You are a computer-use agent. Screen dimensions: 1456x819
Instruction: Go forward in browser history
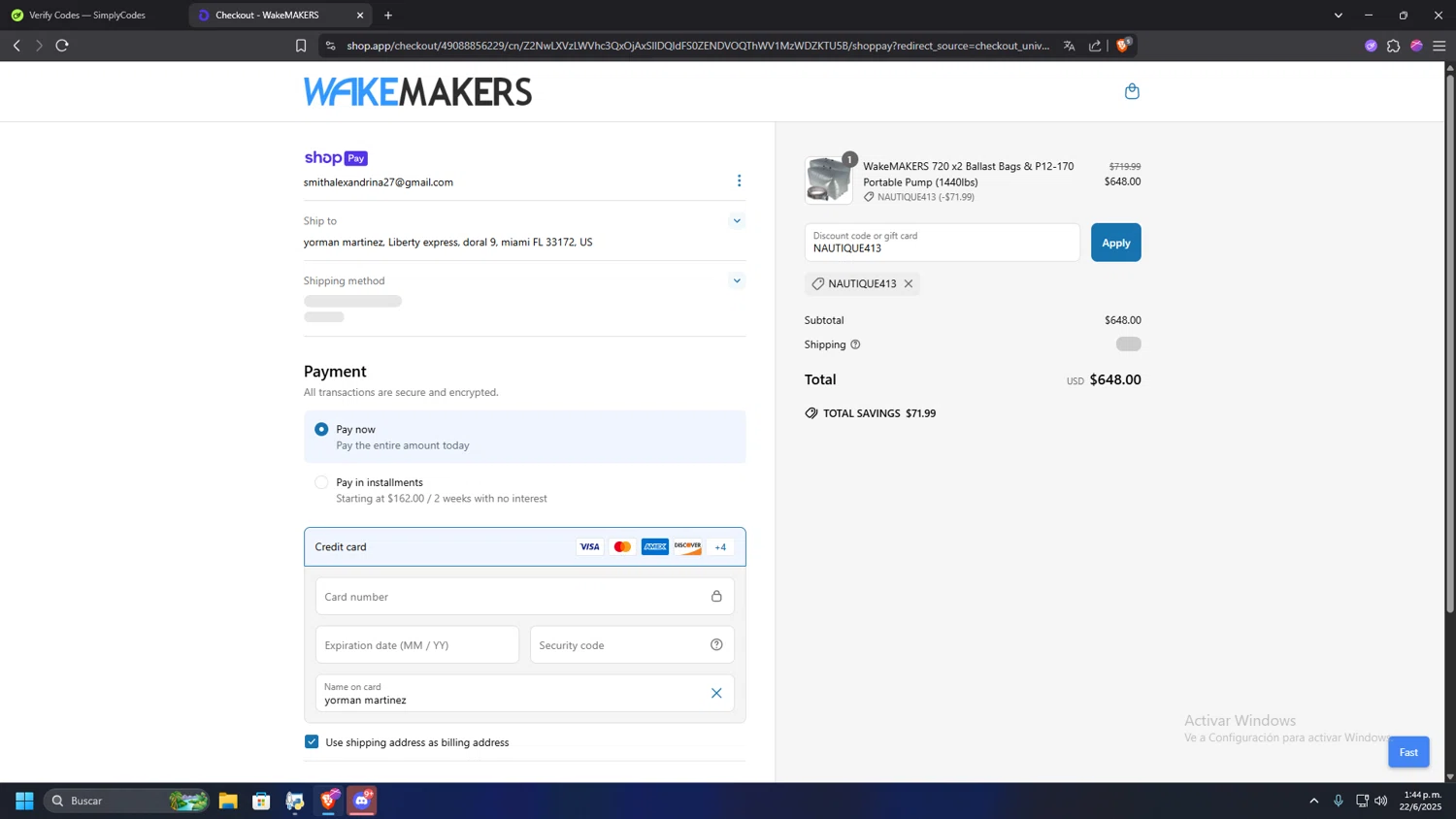(x=39, y=46)
